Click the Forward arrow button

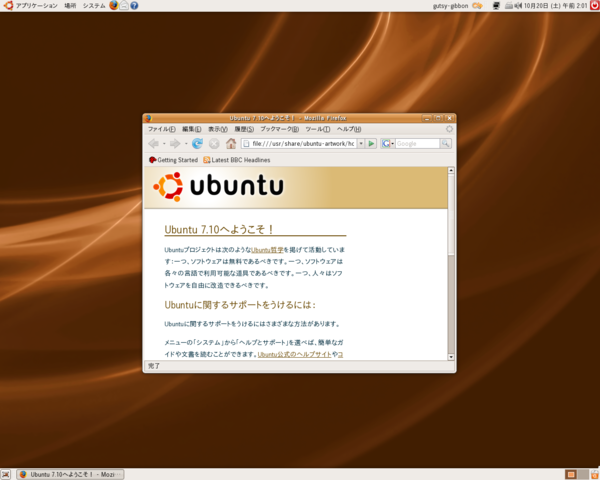[x=175, y=144]
